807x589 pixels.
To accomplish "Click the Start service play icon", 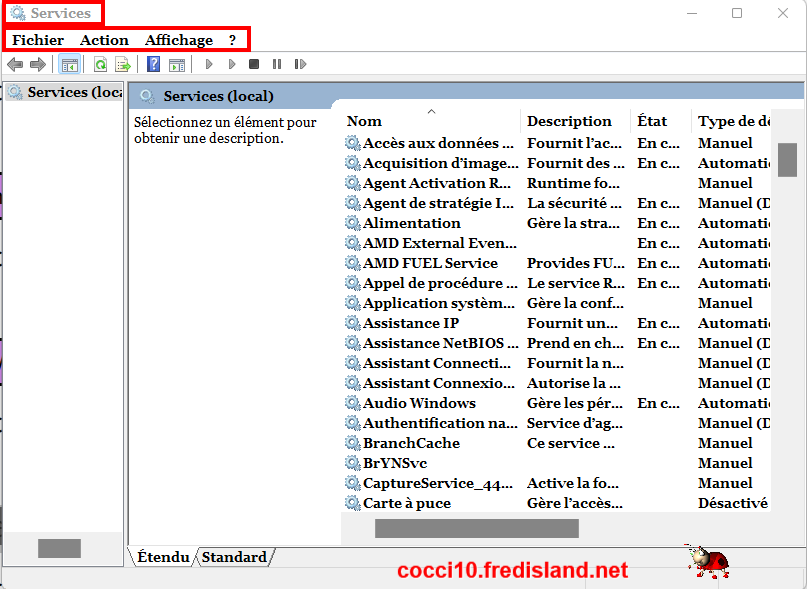I will [209, 64].
